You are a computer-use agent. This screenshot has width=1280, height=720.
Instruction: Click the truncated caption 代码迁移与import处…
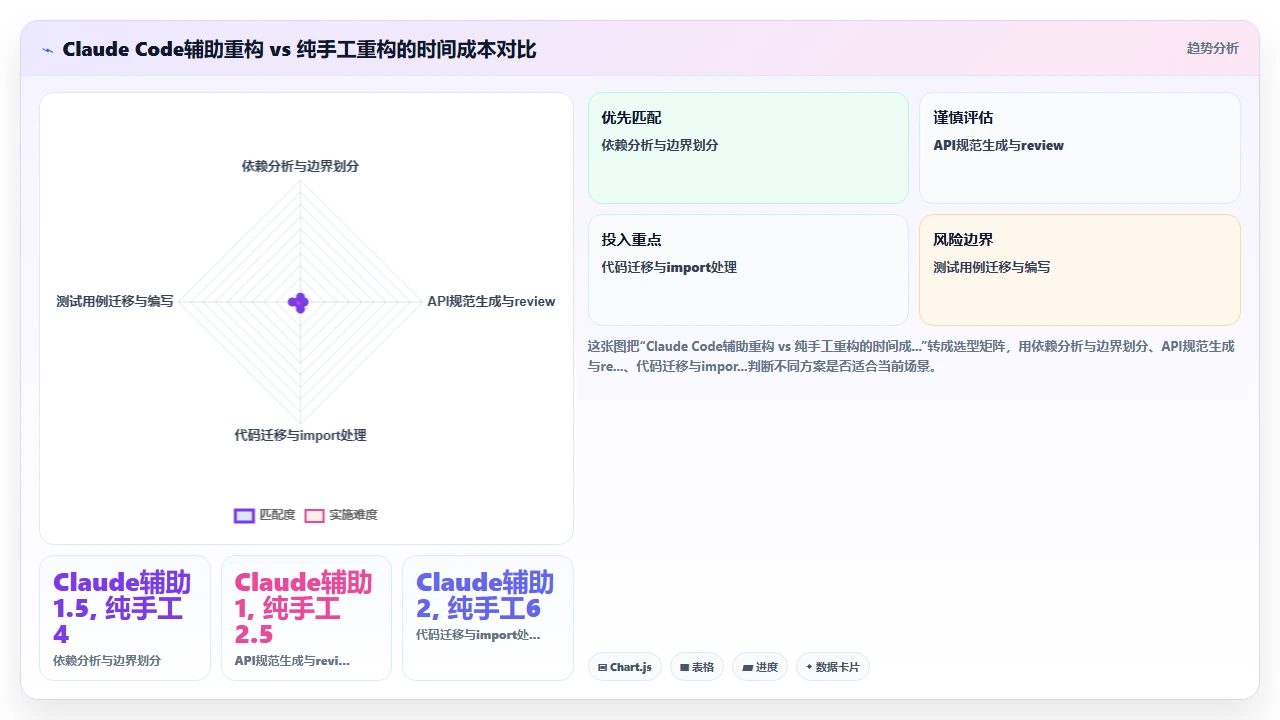pos(478,635)
